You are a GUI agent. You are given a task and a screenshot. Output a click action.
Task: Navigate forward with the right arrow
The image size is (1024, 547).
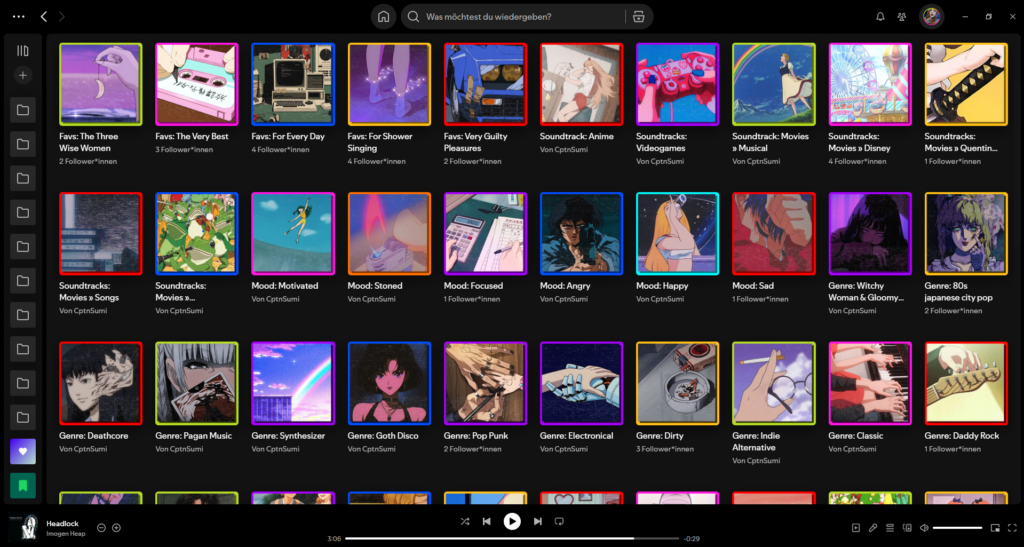62,17
